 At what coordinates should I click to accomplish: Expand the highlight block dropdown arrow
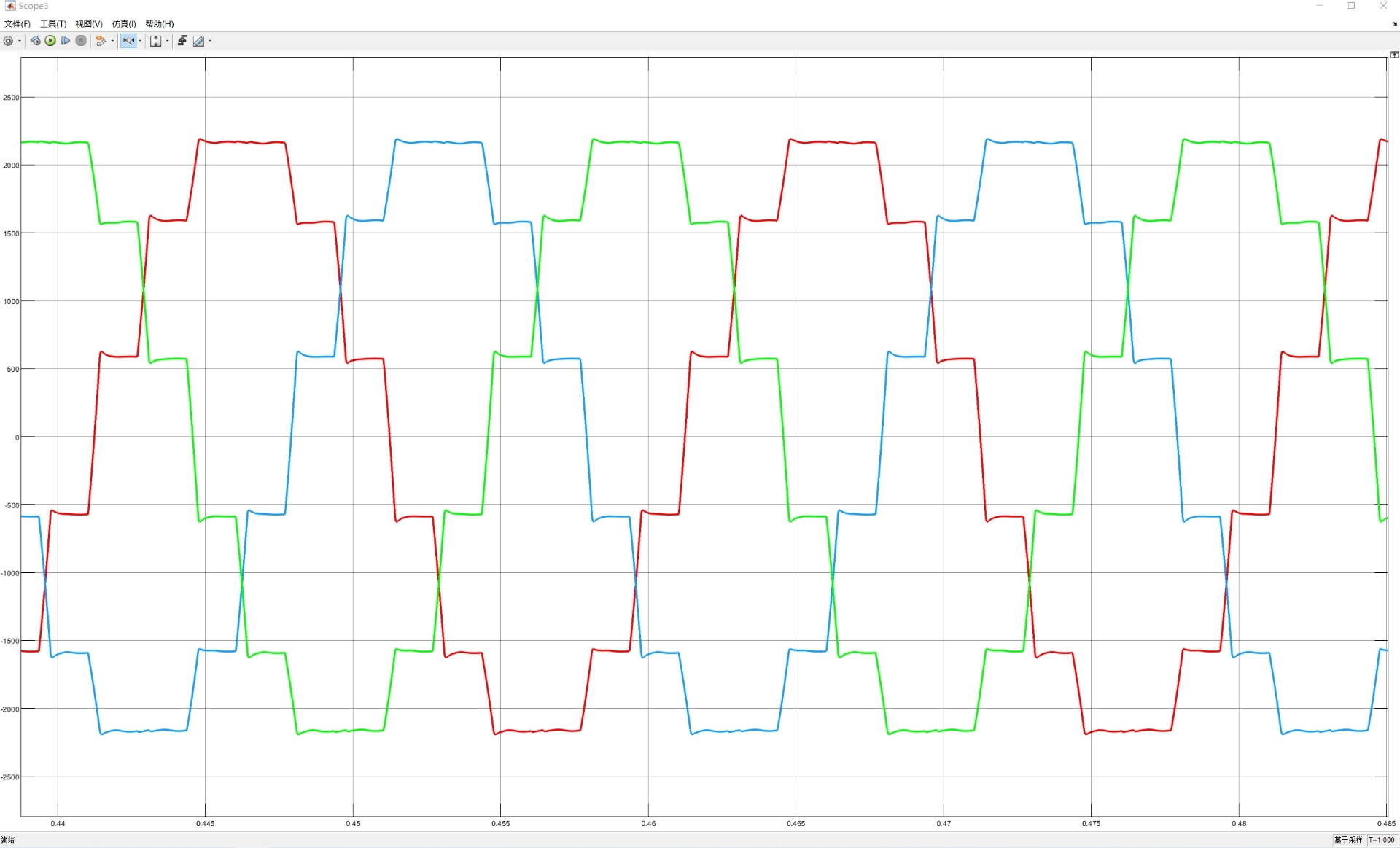[x=112, y=41]
